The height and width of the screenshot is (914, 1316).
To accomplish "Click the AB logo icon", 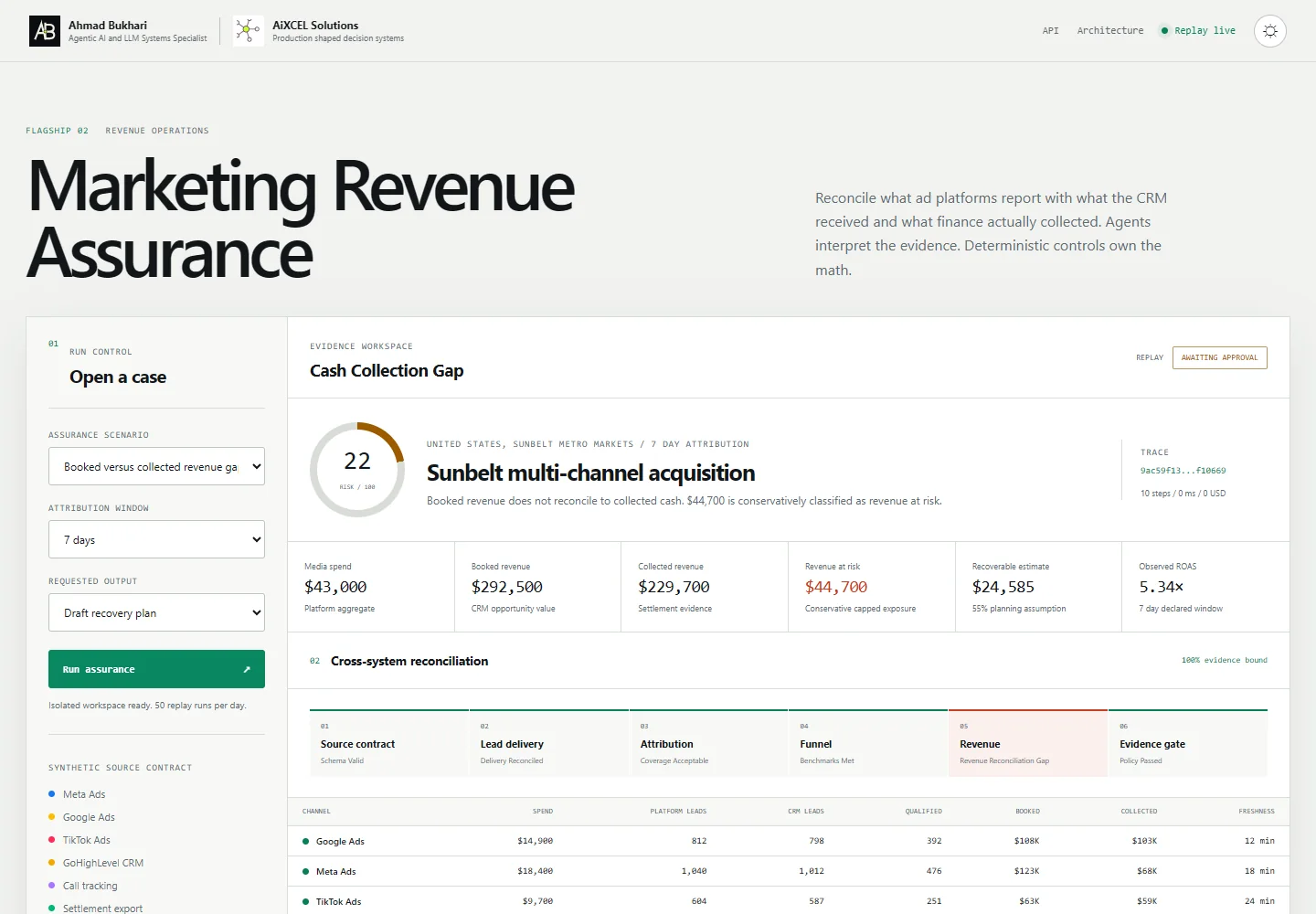I will click(x=45, y=31).
